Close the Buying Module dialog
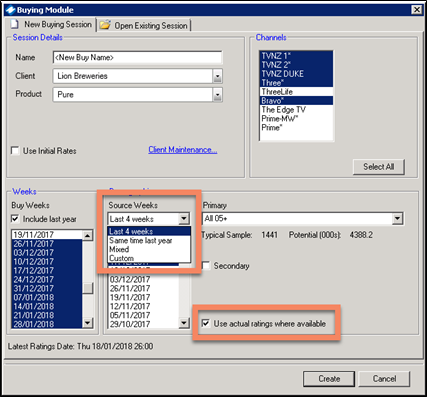This screenshot has height=397, width=427. click(x=417, y=10)
